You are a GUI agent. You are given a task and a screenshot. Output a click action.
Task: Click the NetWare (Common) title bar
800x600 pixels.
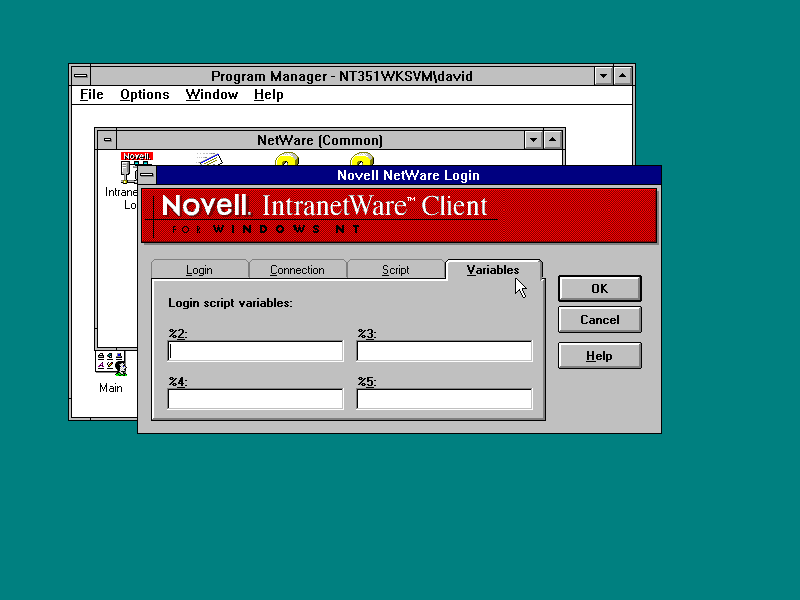(x=320, y=140)
